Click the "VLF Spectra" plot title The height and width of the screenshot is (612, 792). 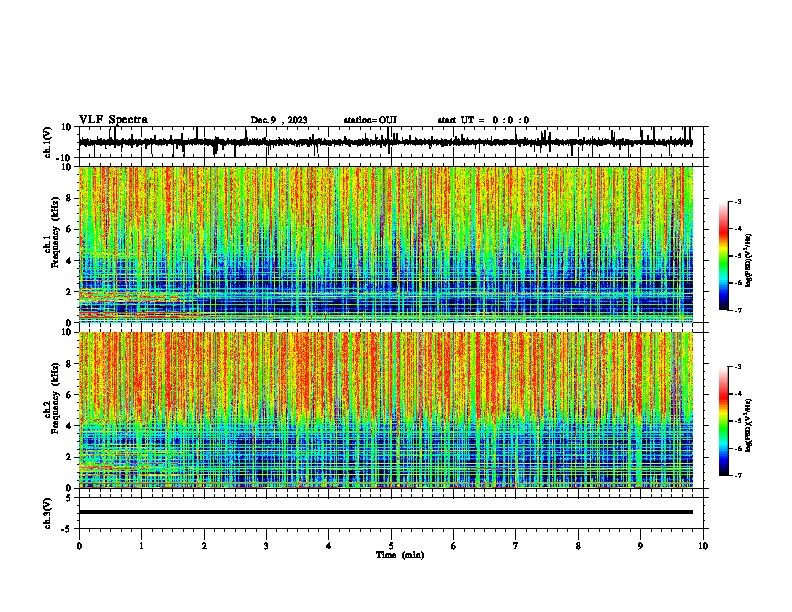[x=113, y=120]
